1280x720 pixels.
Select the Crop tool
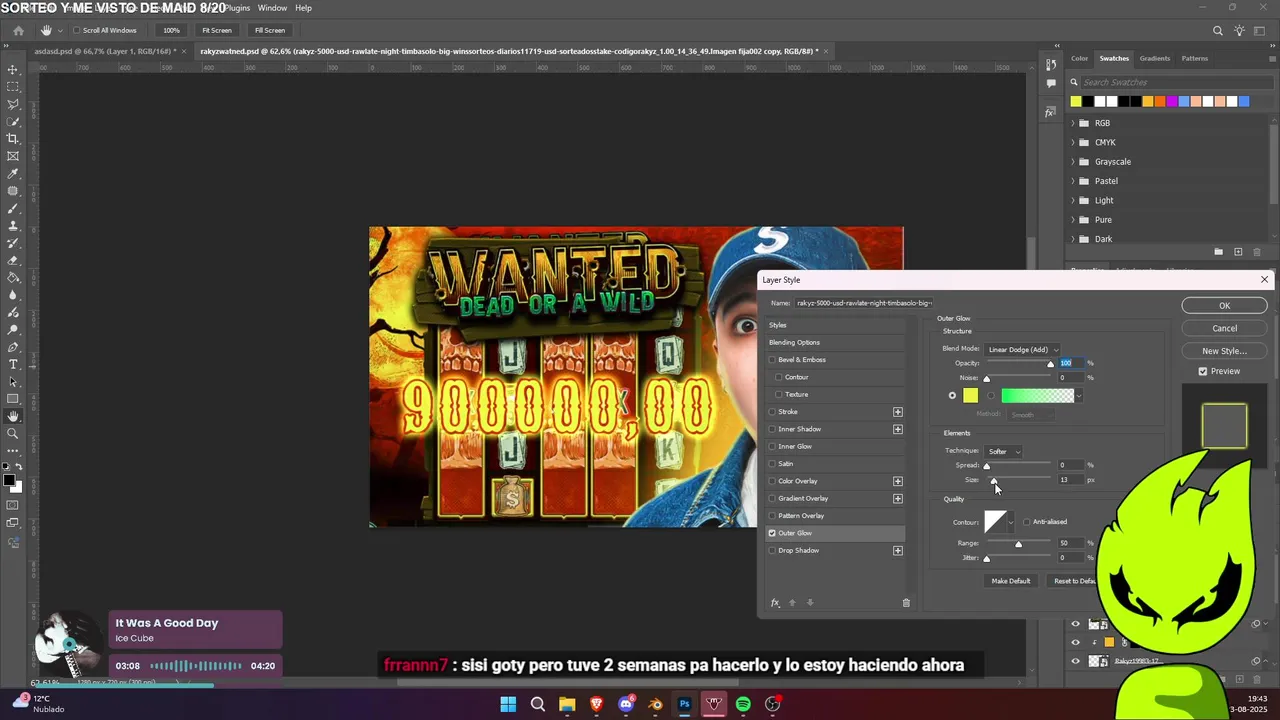[13, 139]
